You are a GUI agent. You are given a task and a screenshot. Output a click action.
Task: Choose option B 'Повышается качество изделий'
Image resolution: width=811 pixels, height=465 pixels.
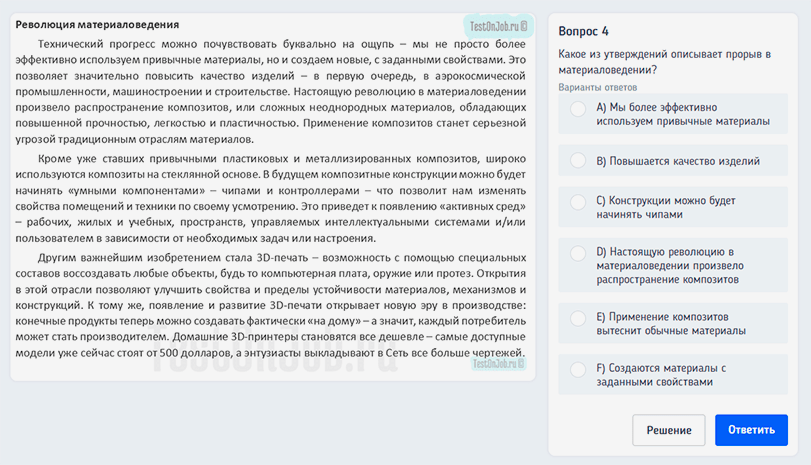[x=578, y=160]
